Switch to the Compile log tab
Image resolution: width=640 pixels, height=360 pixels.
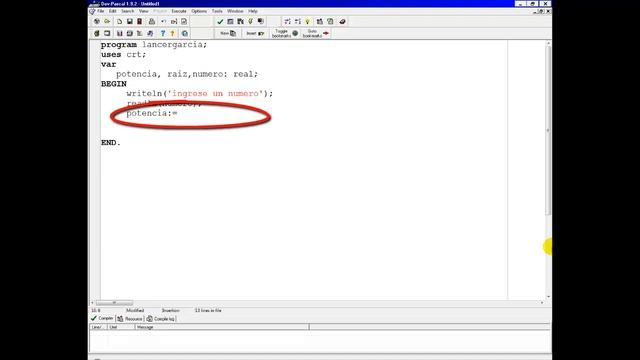(161, 318)
